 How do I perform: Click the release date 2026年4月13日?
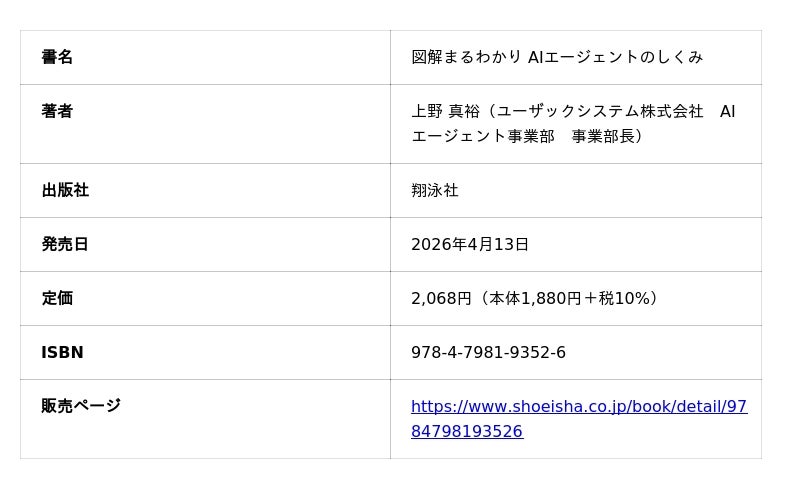click(x=469, y=245)
